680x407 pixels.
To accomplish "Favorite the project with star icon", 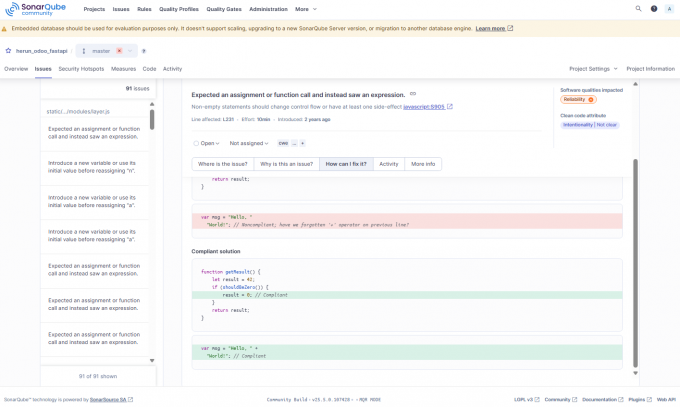I will (8, 50).
